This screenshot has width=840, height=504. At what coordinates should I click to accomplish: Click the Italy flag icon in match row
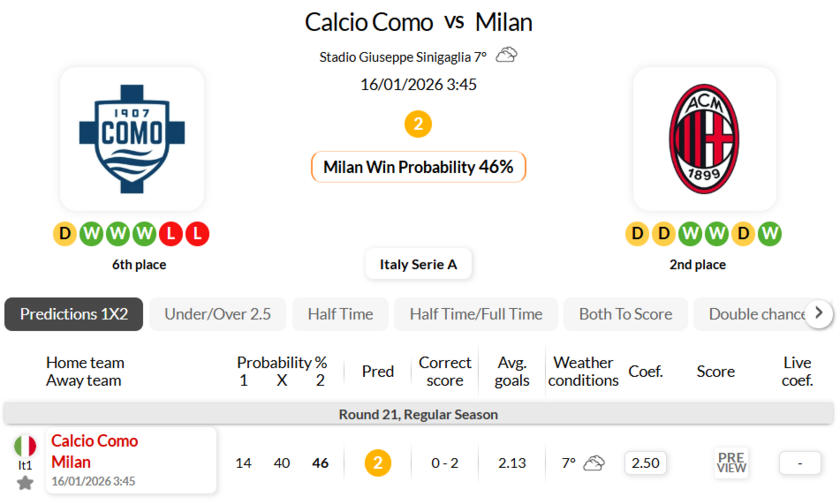(x=25, y=446)
